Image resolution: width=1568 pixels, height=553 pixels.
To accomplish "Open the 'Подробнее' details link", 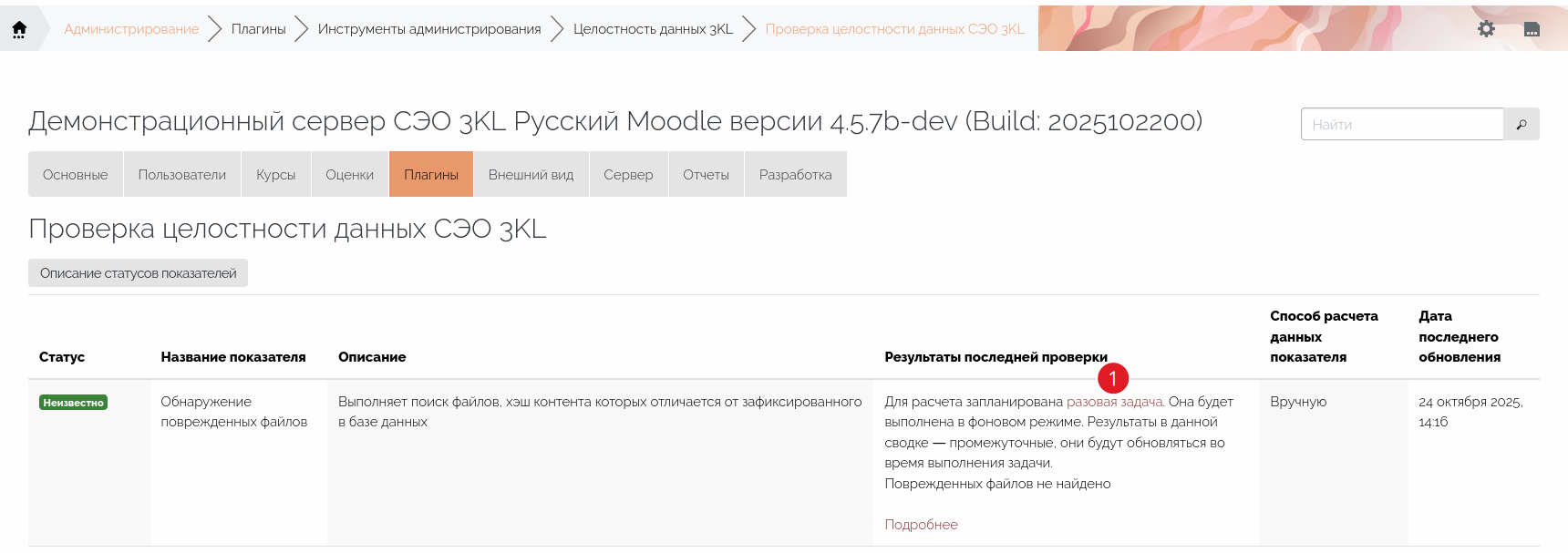I will 921,525.
